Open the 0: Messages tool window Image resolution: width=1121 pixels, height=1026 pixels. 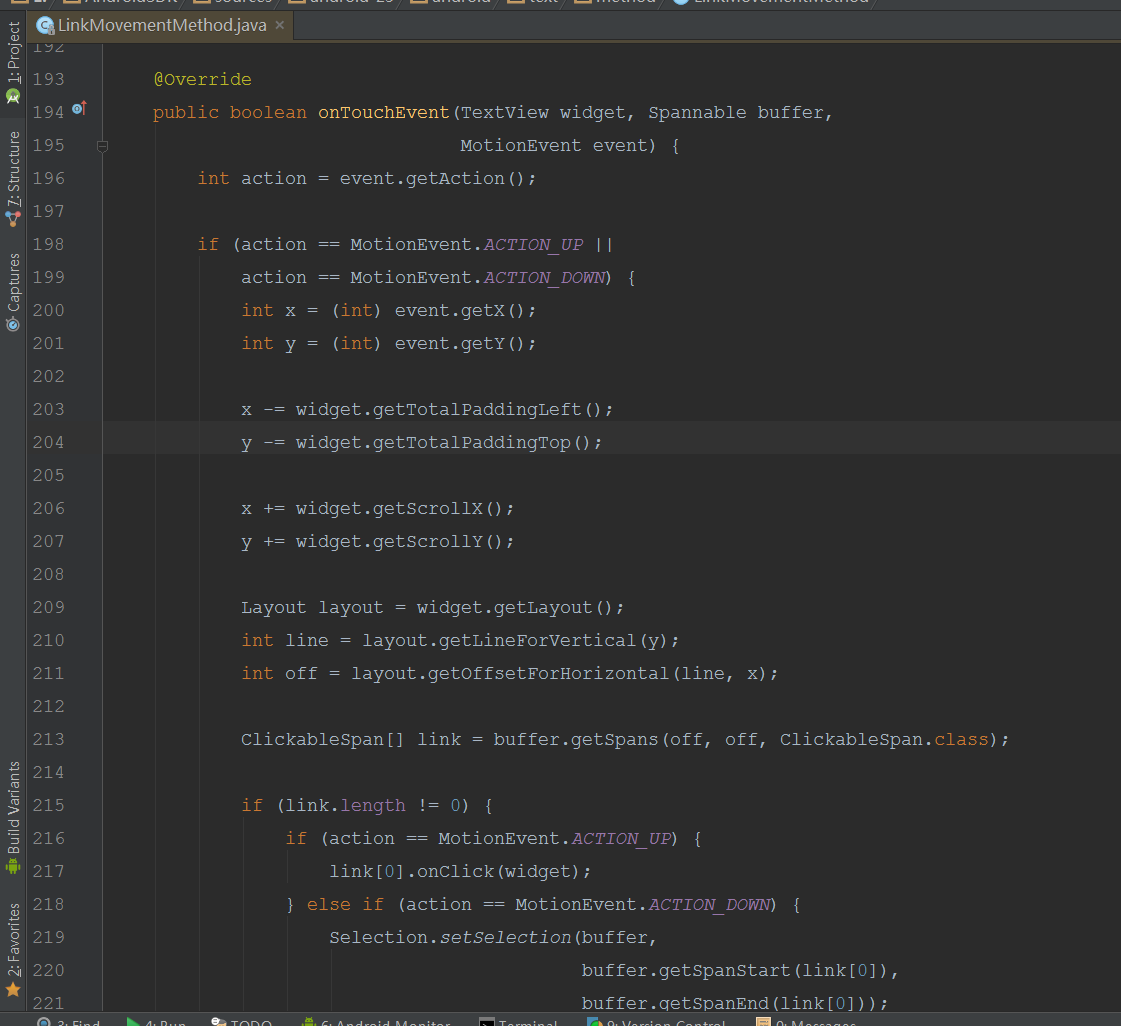pos(806,1022)
